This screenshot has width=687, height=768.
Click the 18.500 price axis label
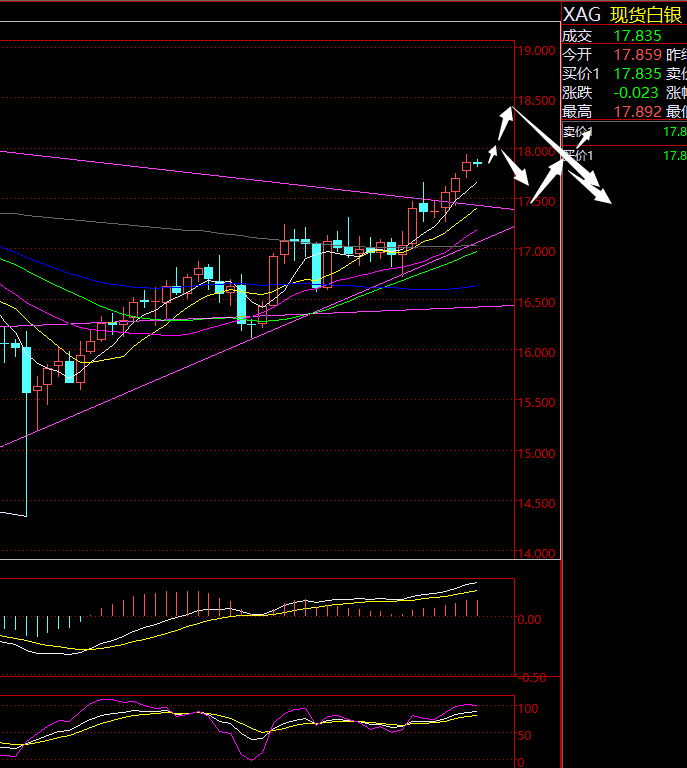click(x=537, y=101)
